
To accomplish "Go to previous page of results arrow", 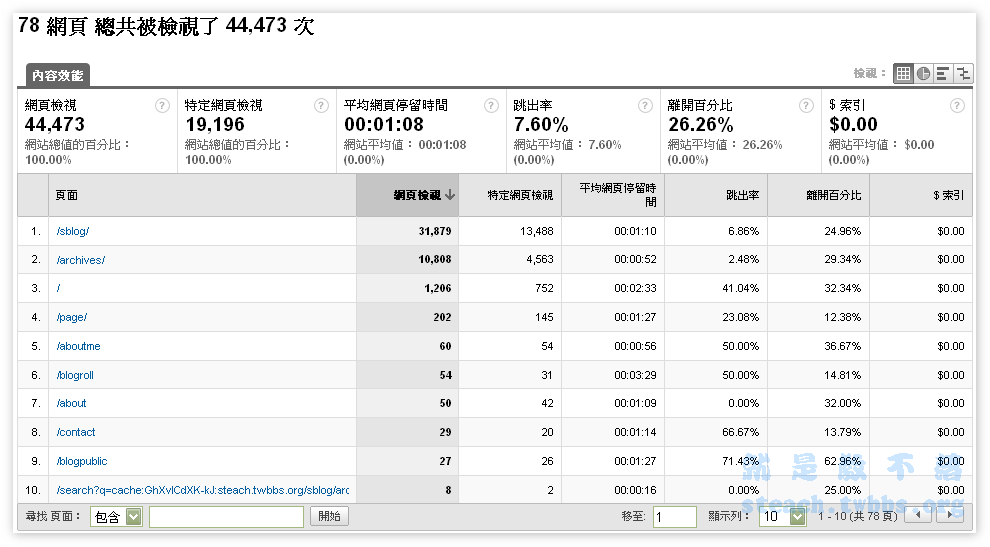I will pyautogui.click(x=918, y=516).
